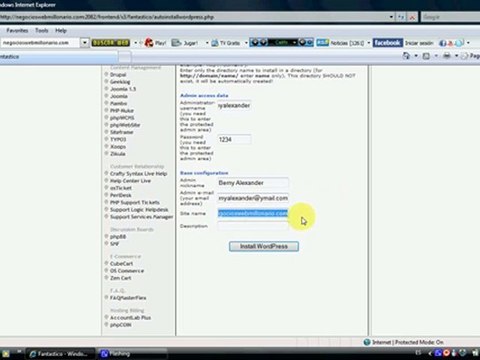Click the Drupal link in sidebar
This screenshot has width=480, height=360.
tap(118, 75)
